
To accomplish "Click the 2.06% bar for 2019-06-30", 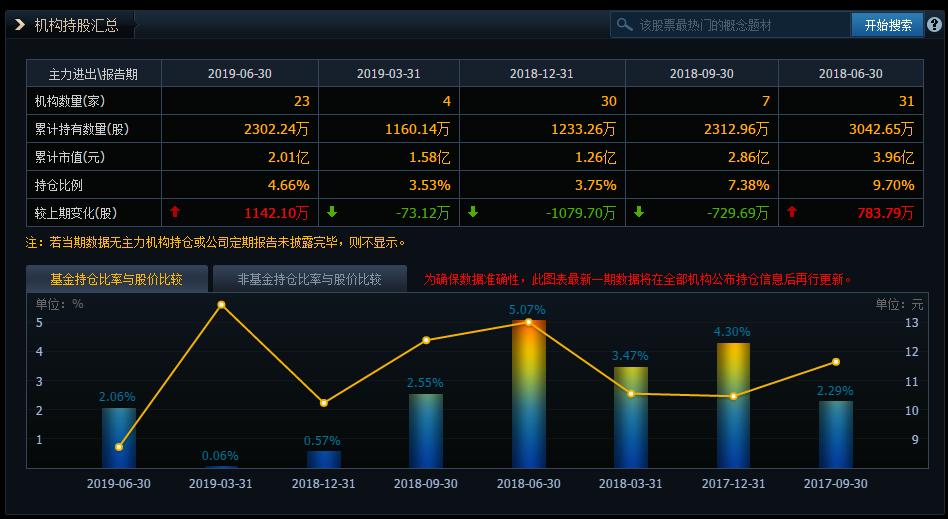I will tap(118, 438).
